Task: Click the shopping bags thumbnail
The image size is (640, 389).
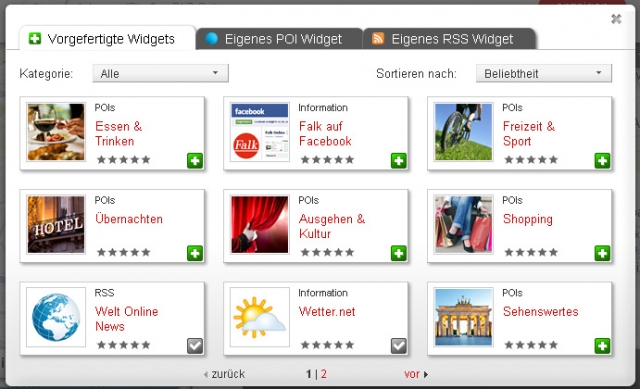Action: (x=463, y=225)
